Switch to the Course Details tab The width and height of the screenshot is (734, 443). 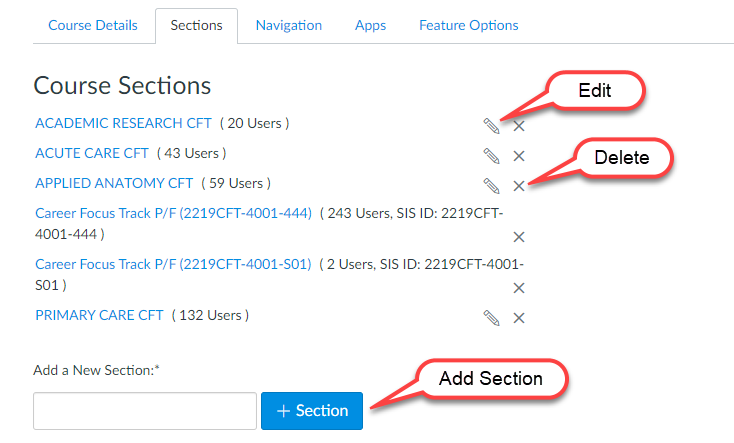(93, 25)
